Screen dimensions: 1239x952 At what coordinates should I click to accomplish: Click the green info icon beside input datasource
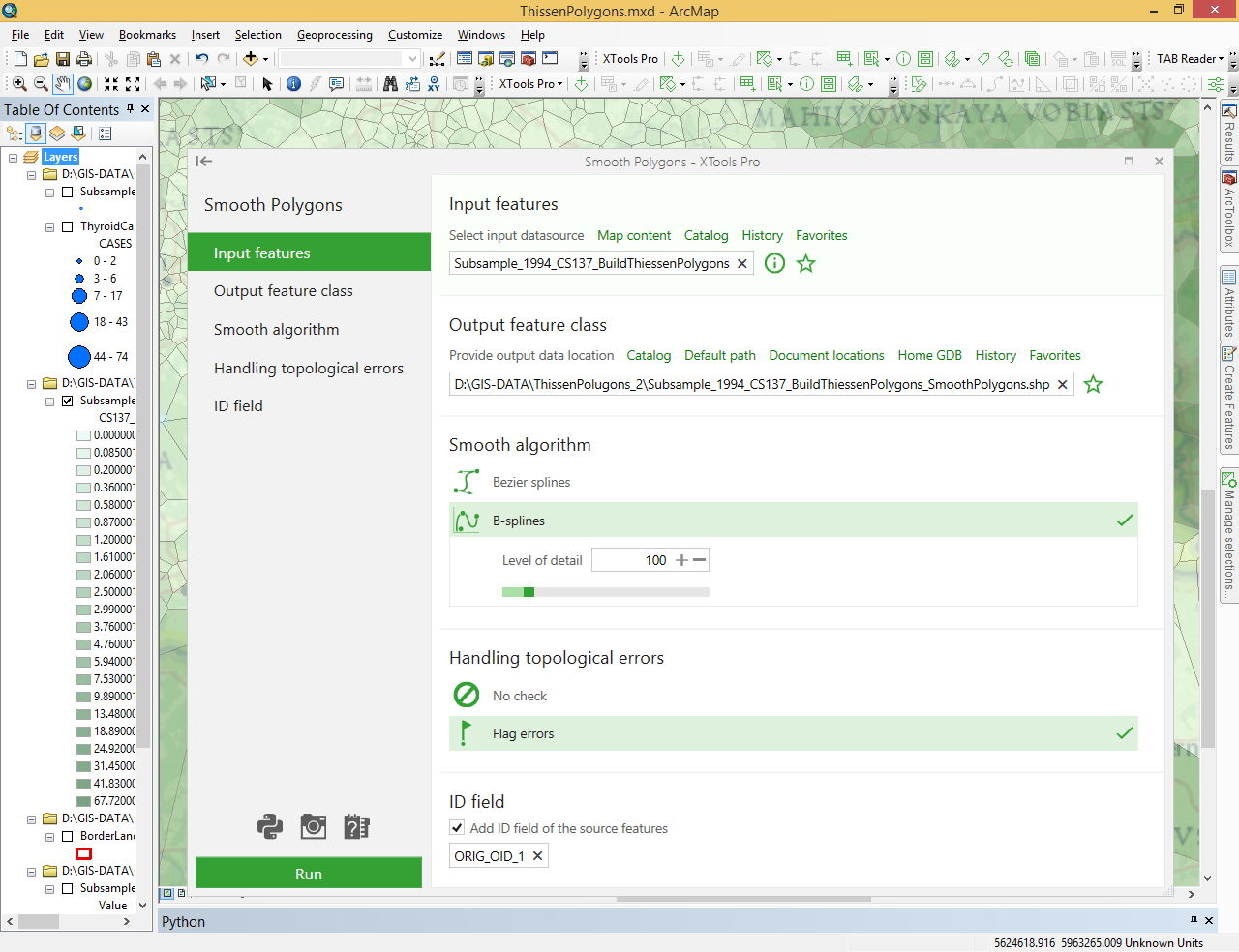[774, 263]
